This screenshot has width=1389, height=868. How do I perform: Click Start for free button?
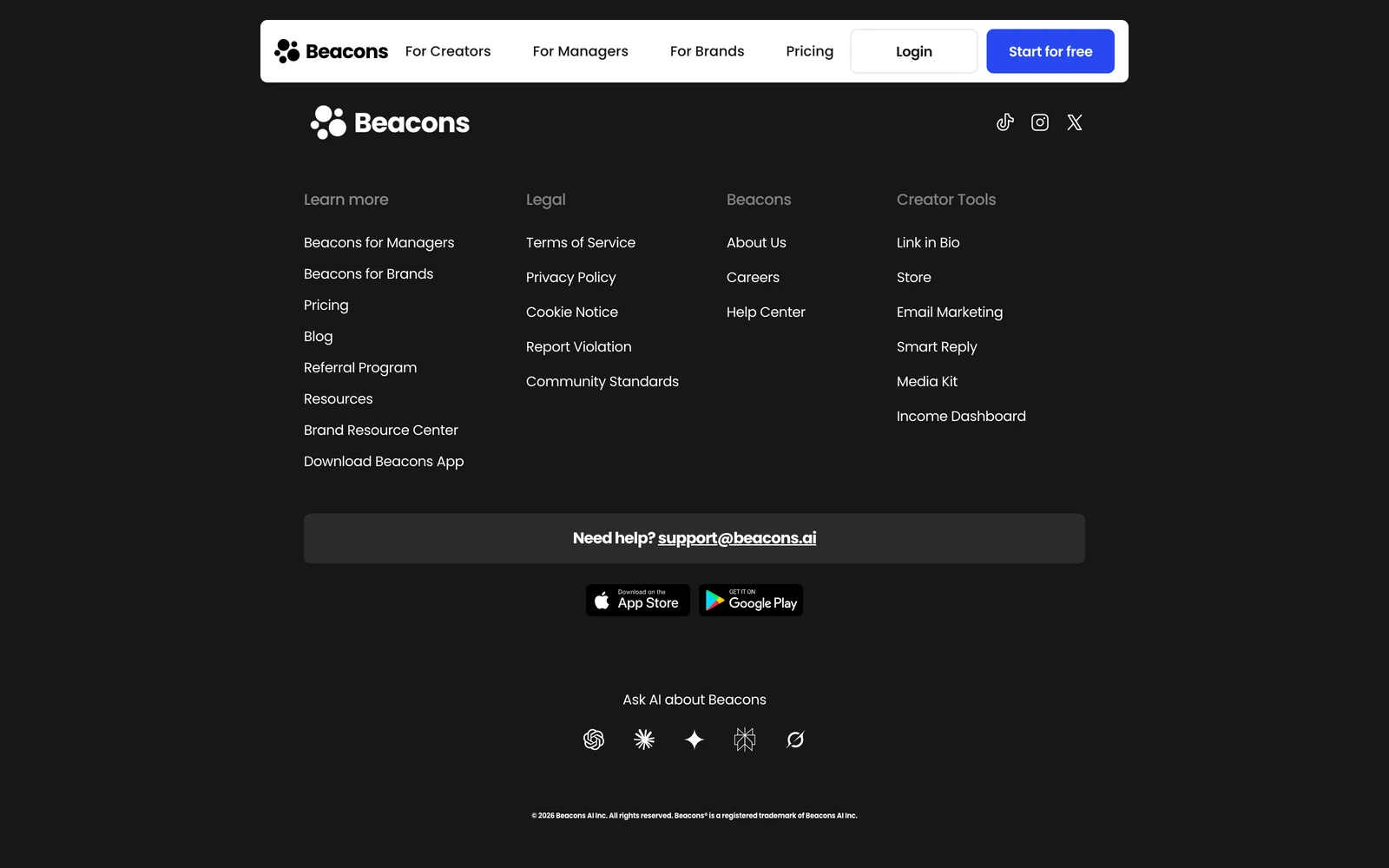[1050, 51]
